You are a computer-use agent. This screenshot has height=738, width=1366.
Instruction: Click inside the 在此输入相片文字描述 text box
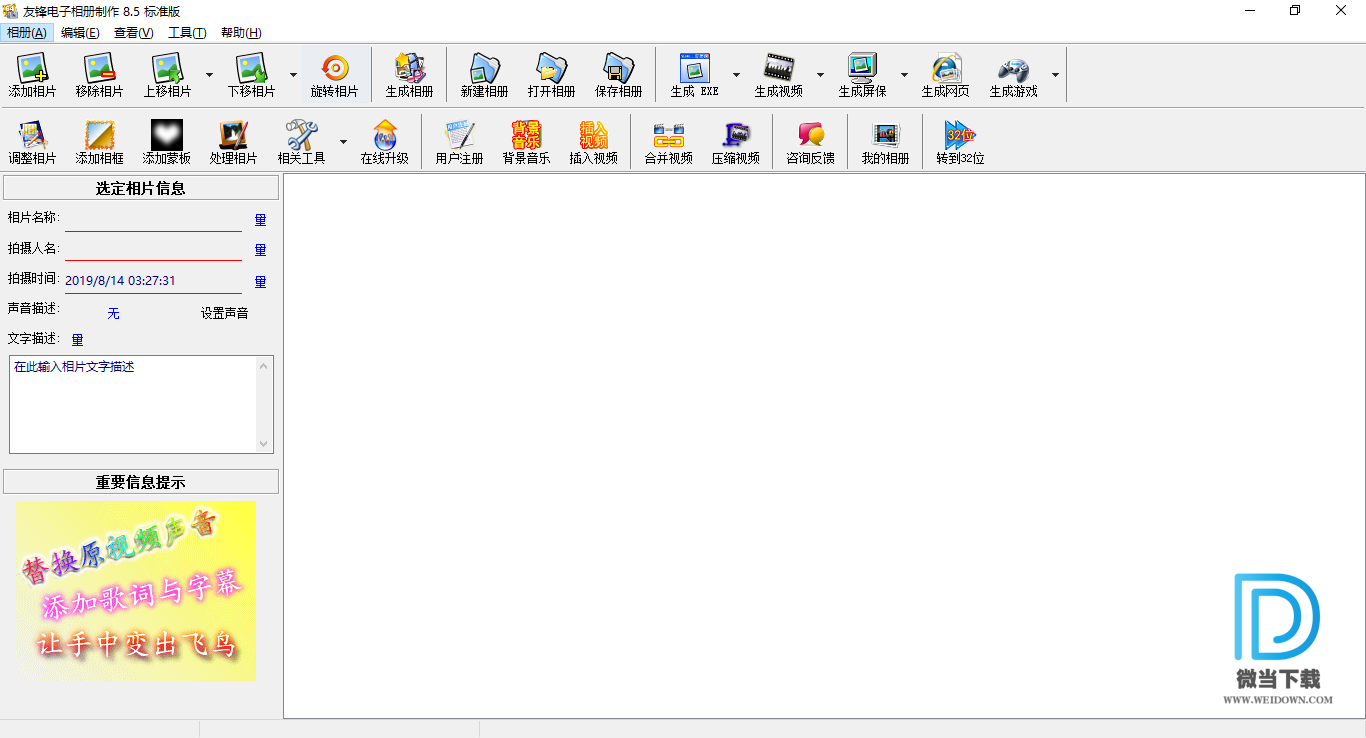133,404
